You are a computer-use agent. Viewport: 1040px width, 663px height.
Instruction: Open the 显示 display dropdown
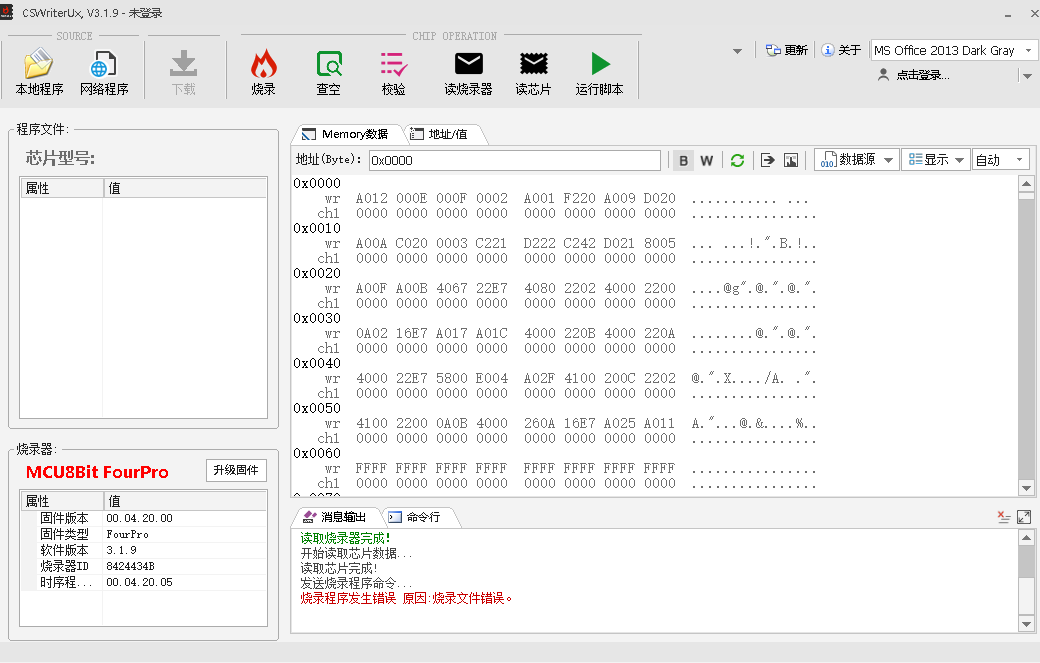tap(935, 160)
